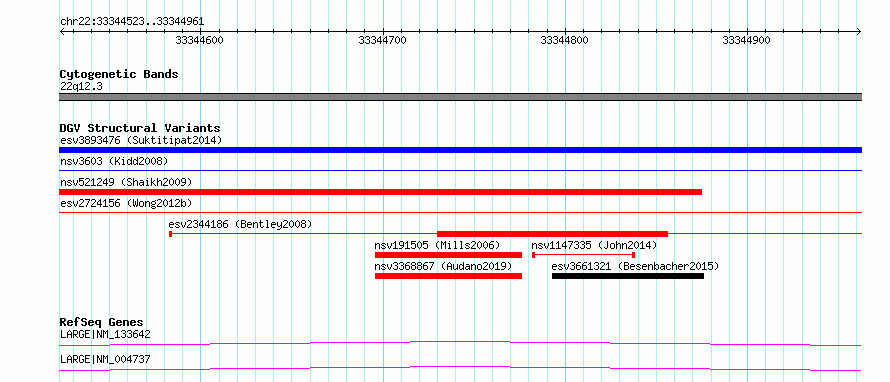Click the esv3661321 (Besenbacher2015) label
This screenshot has height=382, width=890.
tap(635, 266)
